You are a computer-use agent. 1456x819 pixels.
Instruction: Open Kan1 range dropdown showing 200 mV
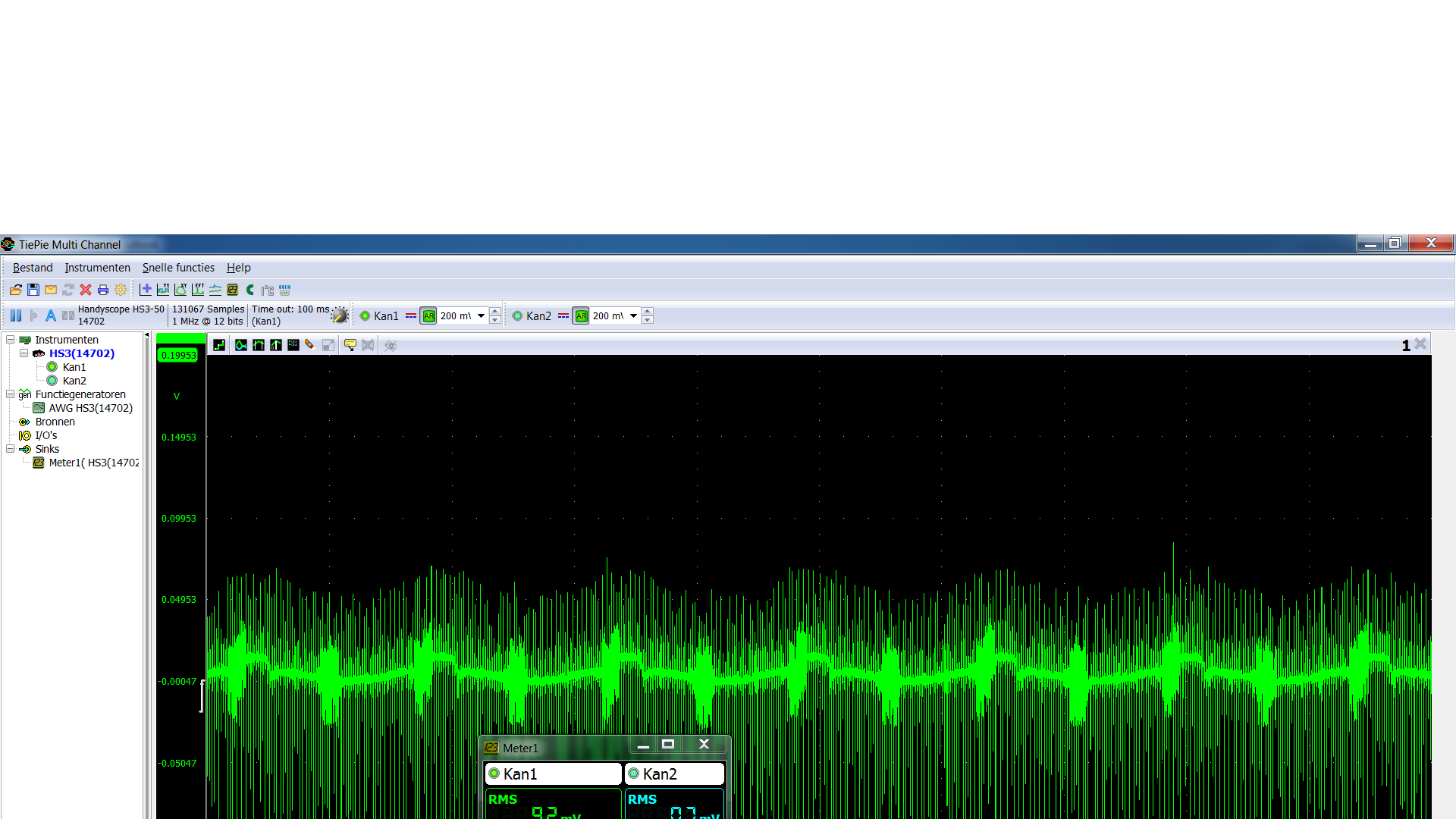[481, 316]
